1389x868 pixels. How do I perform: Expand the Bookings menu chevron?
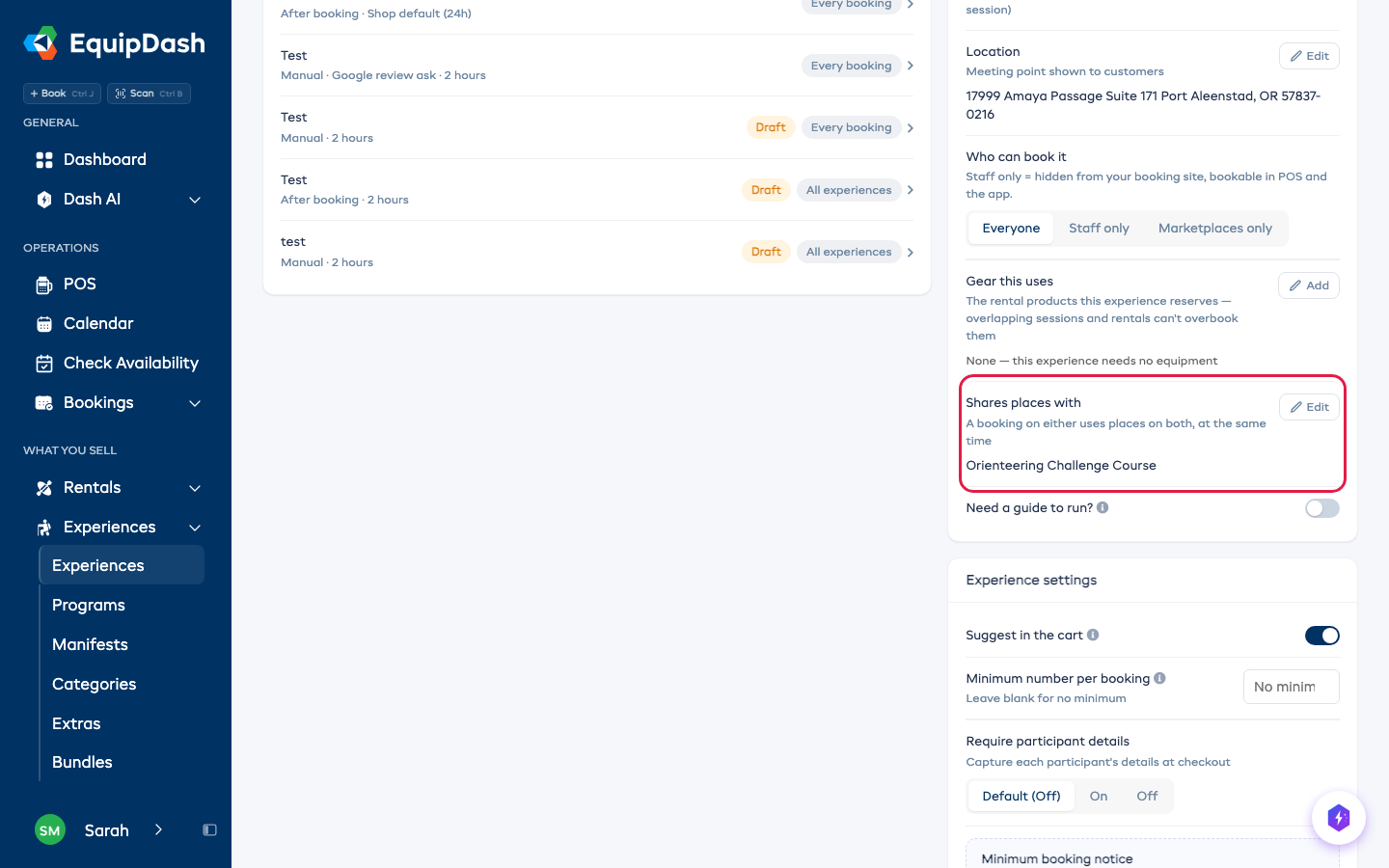pyautogui.click(x=195, y=403)
